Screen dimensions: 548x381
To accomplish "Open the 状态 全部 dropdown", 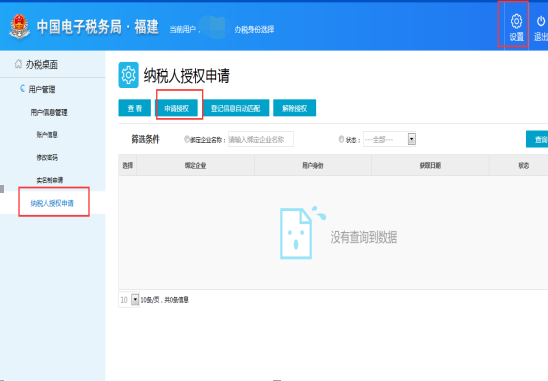I will (389, 139).
